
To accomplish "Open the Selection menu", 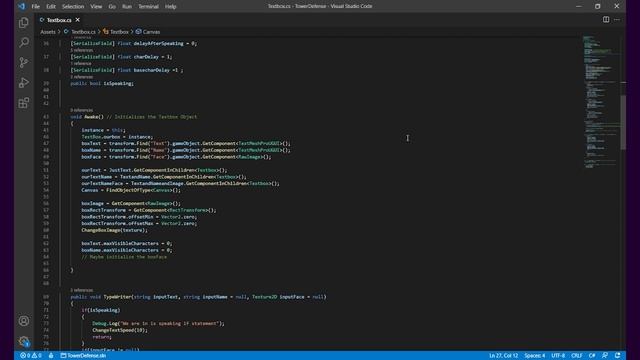I will [73, 7].
